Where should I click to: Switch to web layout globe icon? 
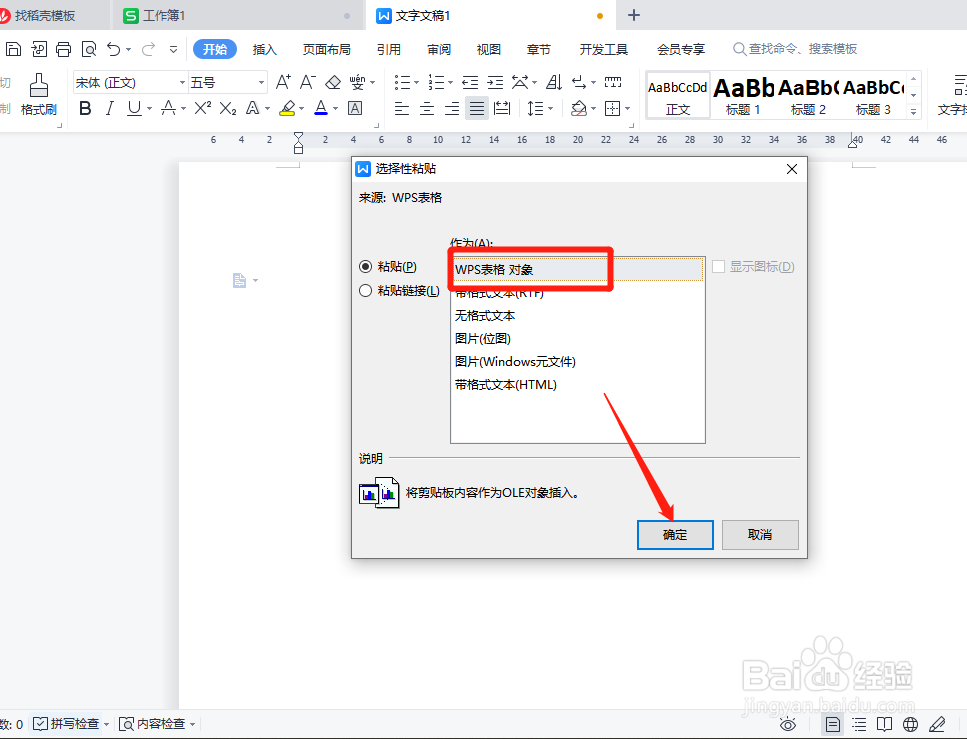pyautogui.click(x=910, y=724)
